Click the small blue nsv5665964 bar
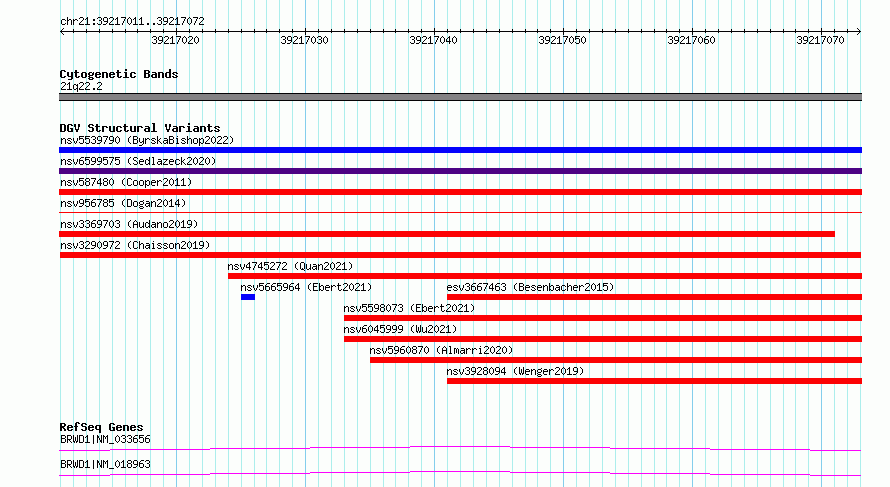The height and width of the screenshot is (487, 890). tap(248, 297)
